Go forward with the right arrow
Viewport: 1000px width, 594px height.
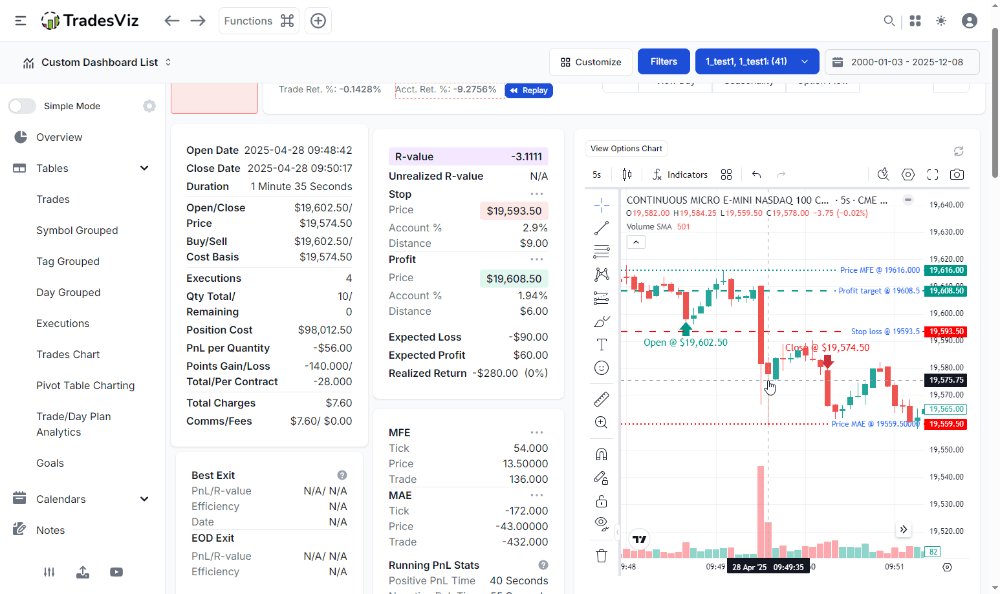click(198, 20)
